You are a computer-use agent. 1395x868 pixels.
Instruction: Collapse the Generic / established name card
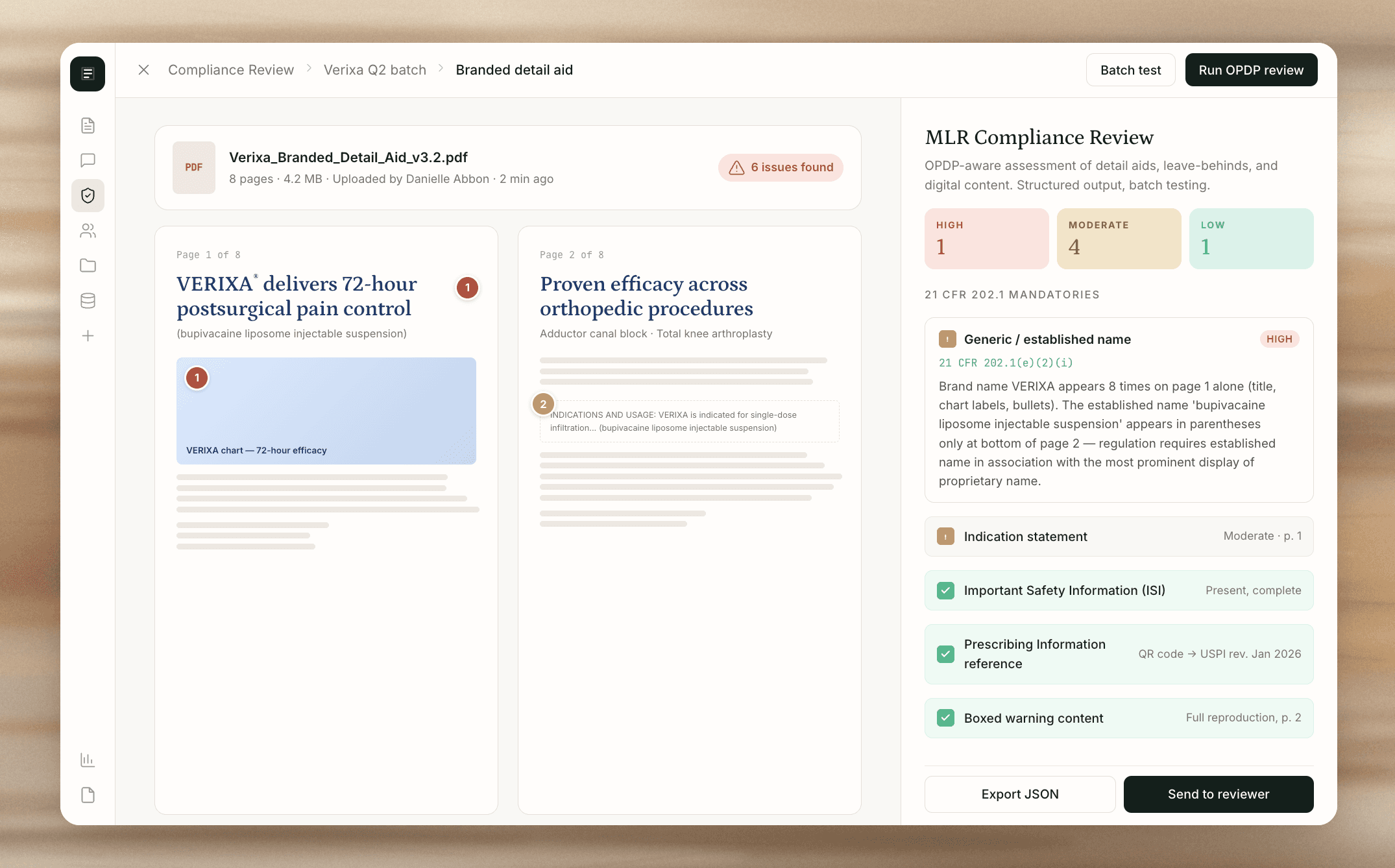[x=1047, y=339]
